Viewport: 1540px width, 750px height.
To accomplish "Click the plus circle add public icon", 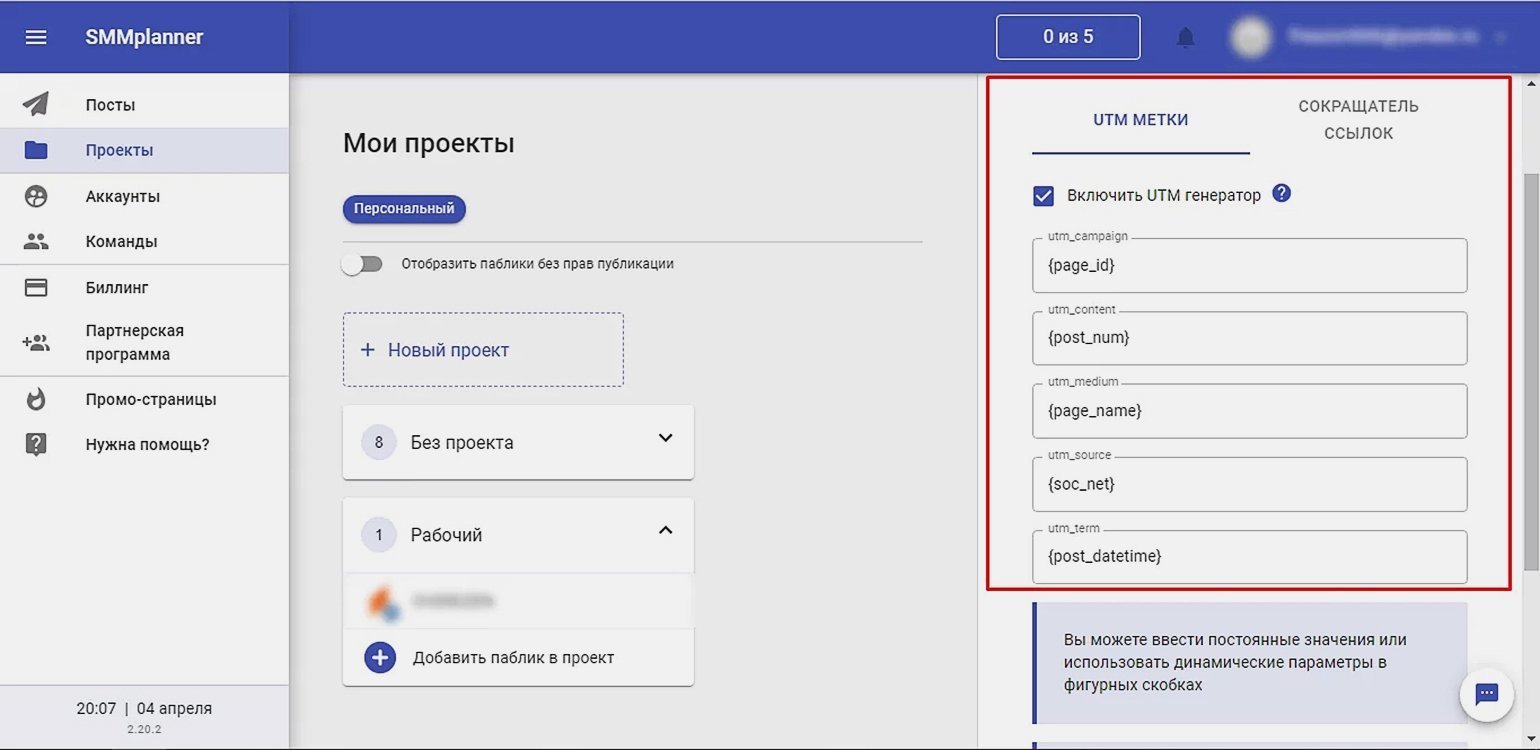I will point(380,658).
